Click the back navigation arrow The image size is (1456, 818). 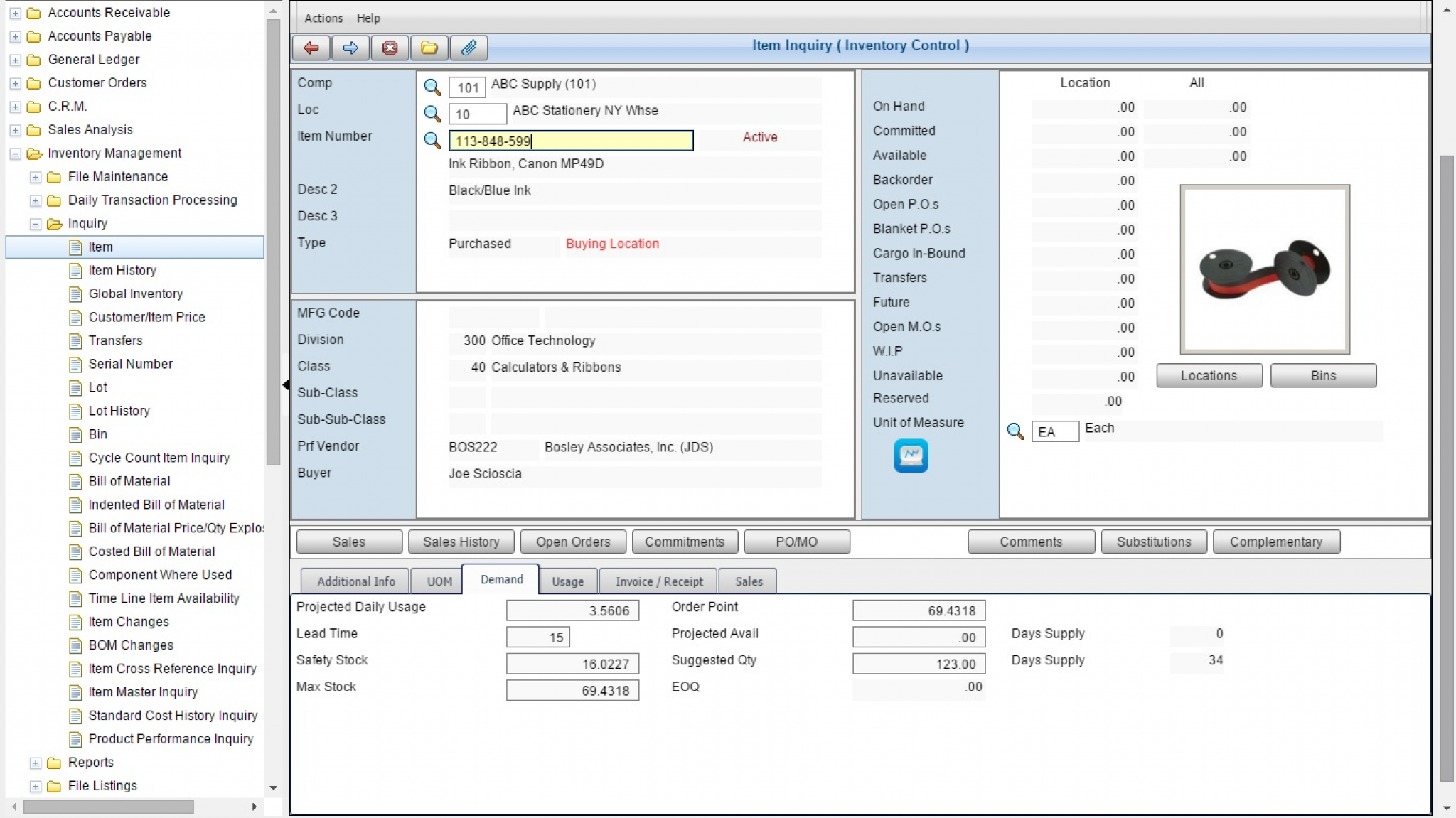tap(311, 48)
